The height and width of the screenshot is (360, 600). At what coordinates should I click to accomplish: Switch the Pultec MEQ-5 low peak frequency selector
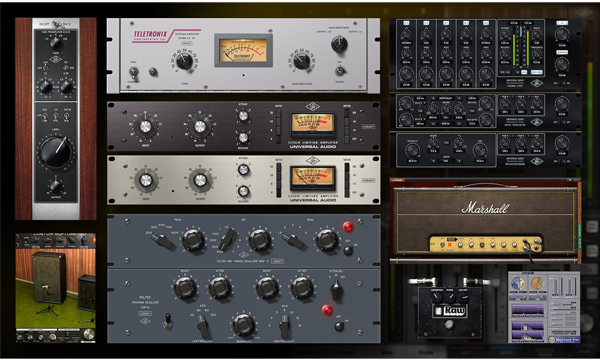click(x=162, y=241)
